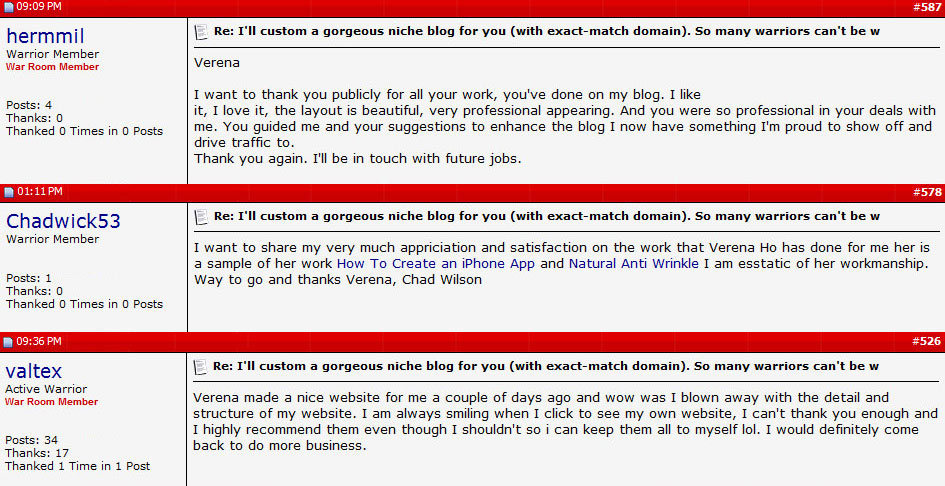This screenshot has width=945, height=486.
Task: Click the document icon in Chadwick53's post title
Action: (201, 216)
